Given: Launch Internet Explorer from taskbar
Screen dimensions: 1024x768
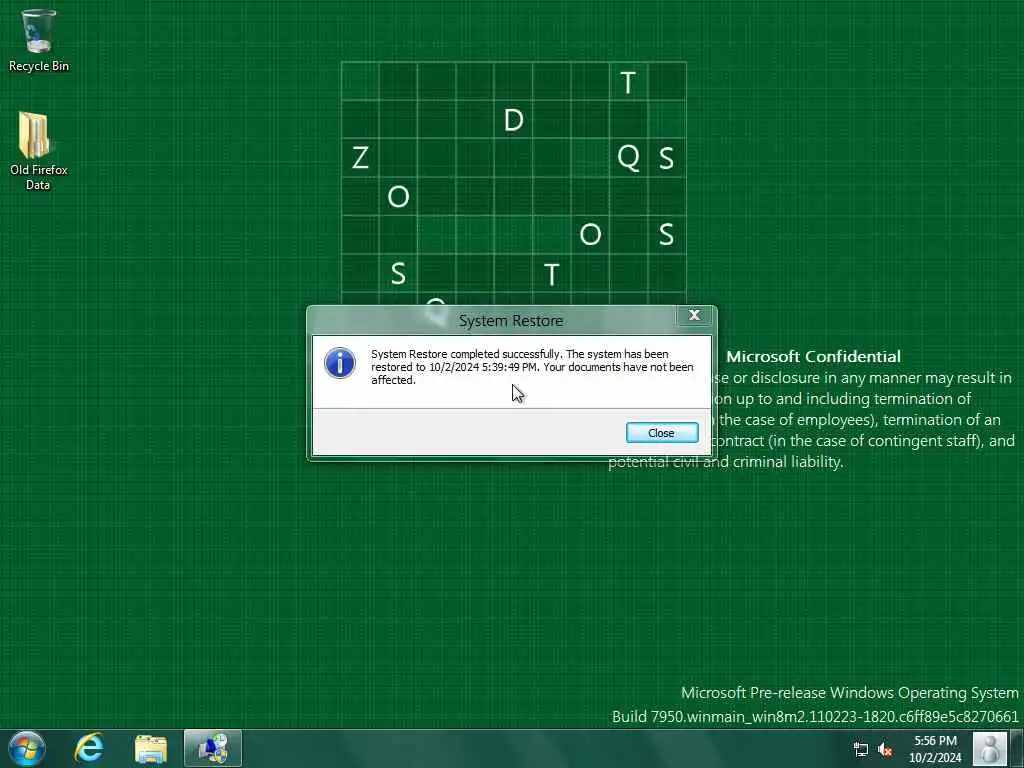Looking at the screenshot, I should tap(89, 748).
